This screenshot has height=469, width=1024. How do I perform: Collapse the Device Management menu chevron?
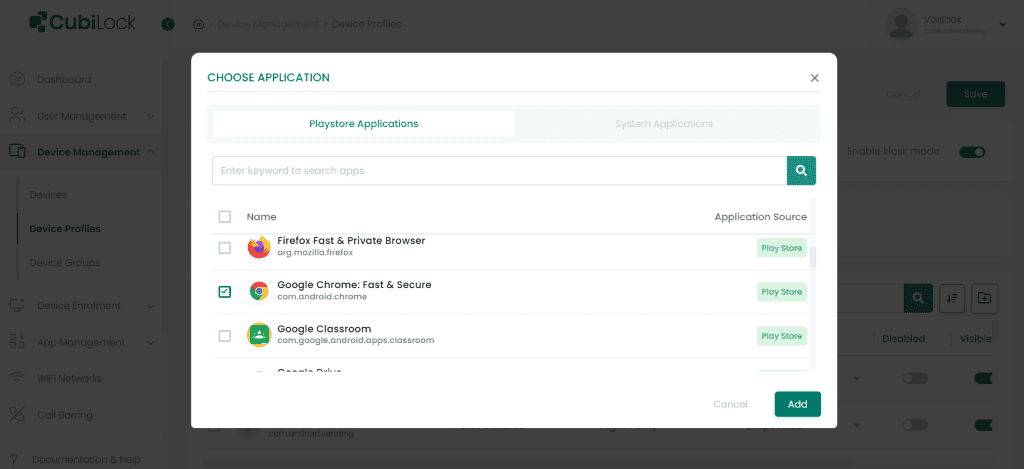tap(150, 152)
